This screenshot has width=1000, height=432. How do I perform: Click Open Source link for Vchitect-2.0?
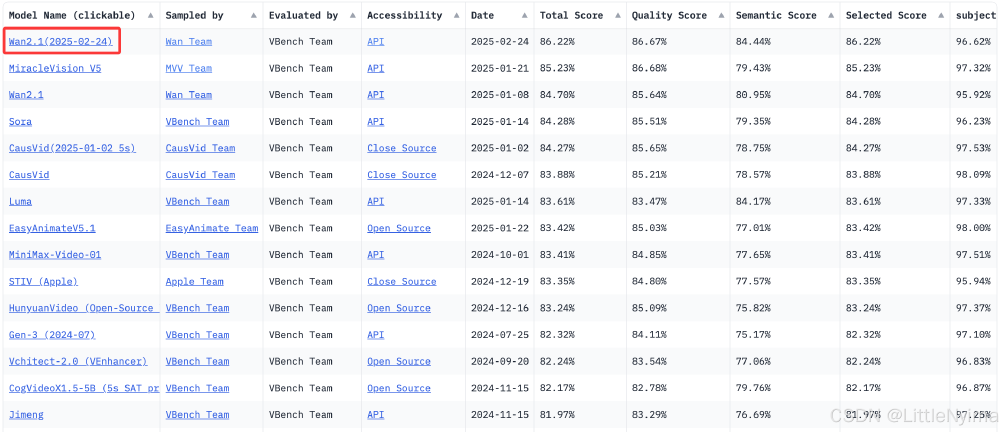[x=399, y=362]
